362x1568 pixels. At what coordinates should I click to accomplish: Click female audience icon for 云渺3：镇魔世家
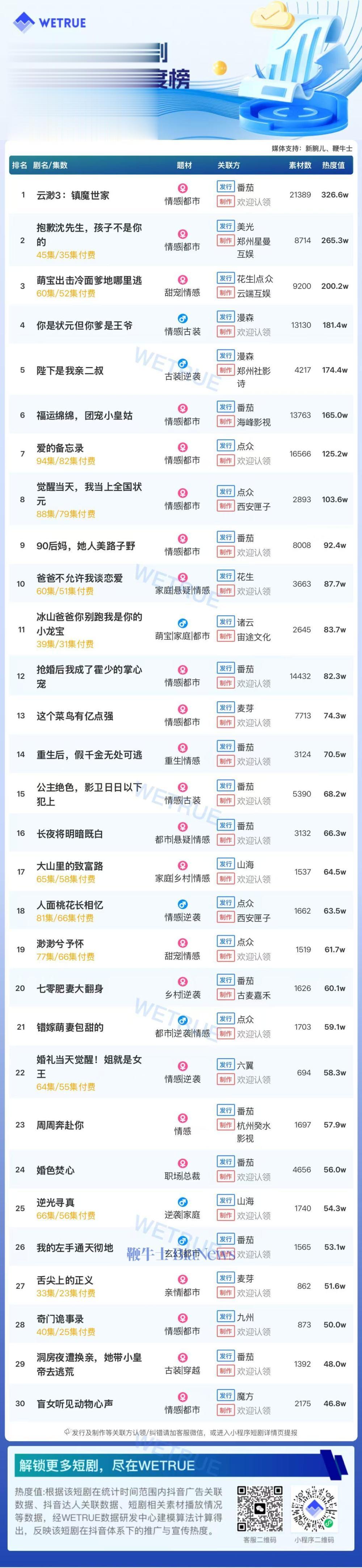pyautogui.click(x=182, y=189)
